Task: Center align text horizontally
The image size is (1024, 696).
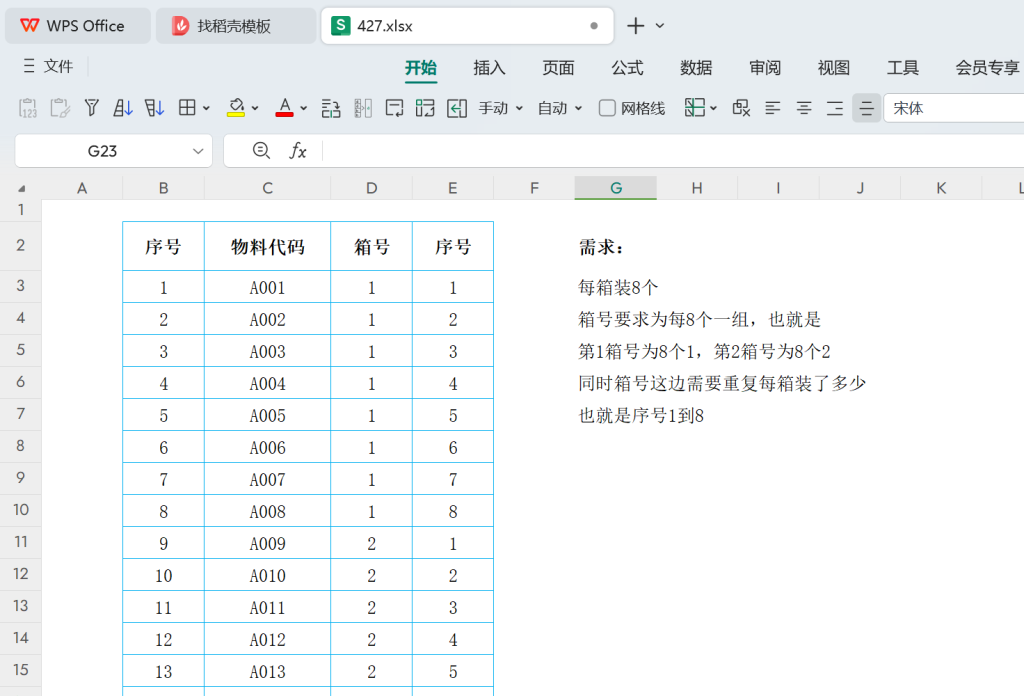Action: [x=804, y=108]
